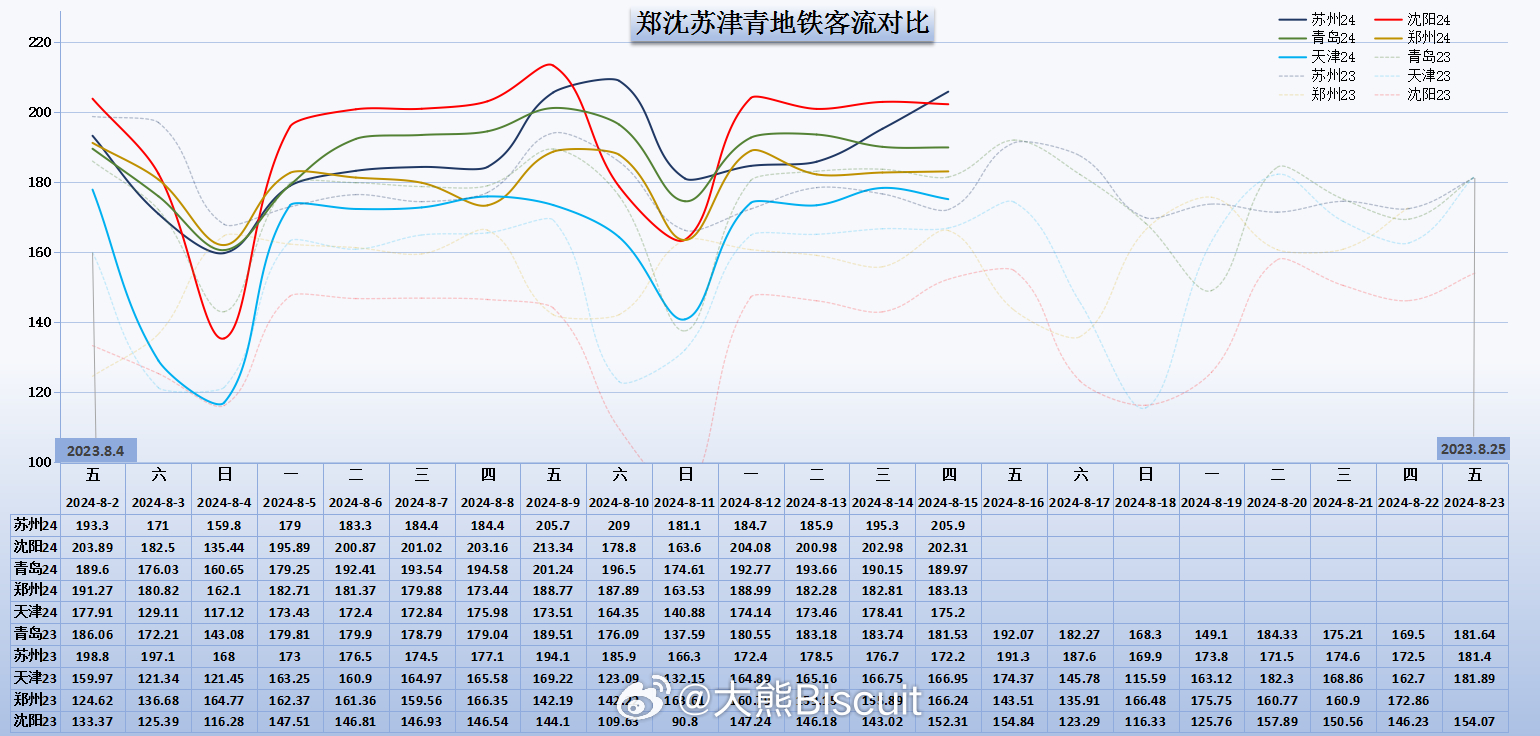Click the 苏州24 table row label

[x=35, y=525]
